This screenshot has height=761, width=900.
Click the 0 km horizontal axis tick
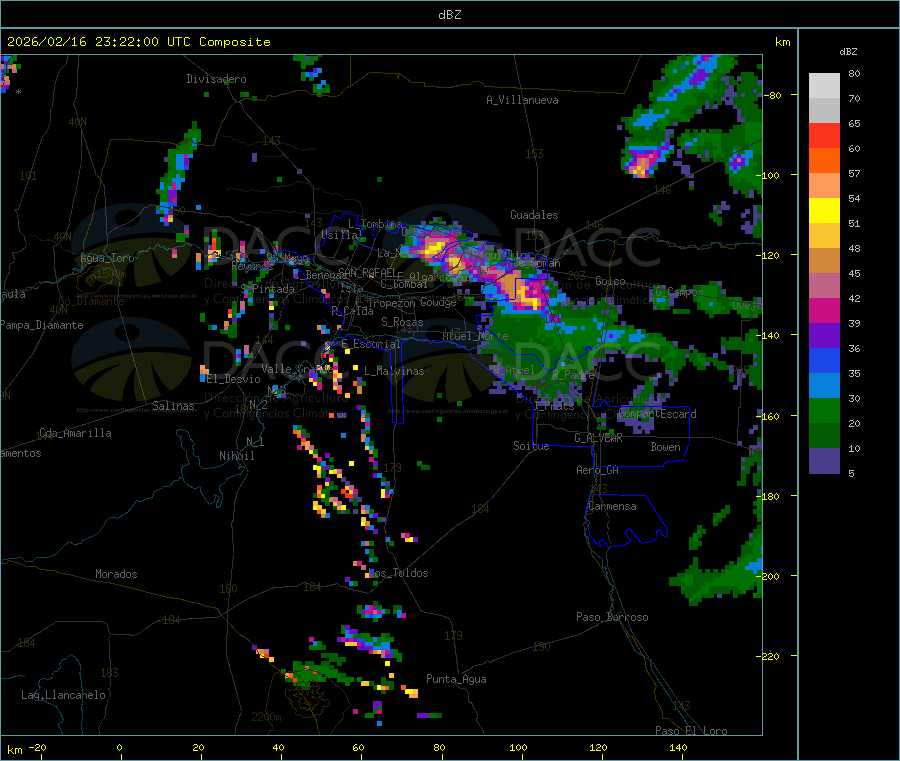119,748
